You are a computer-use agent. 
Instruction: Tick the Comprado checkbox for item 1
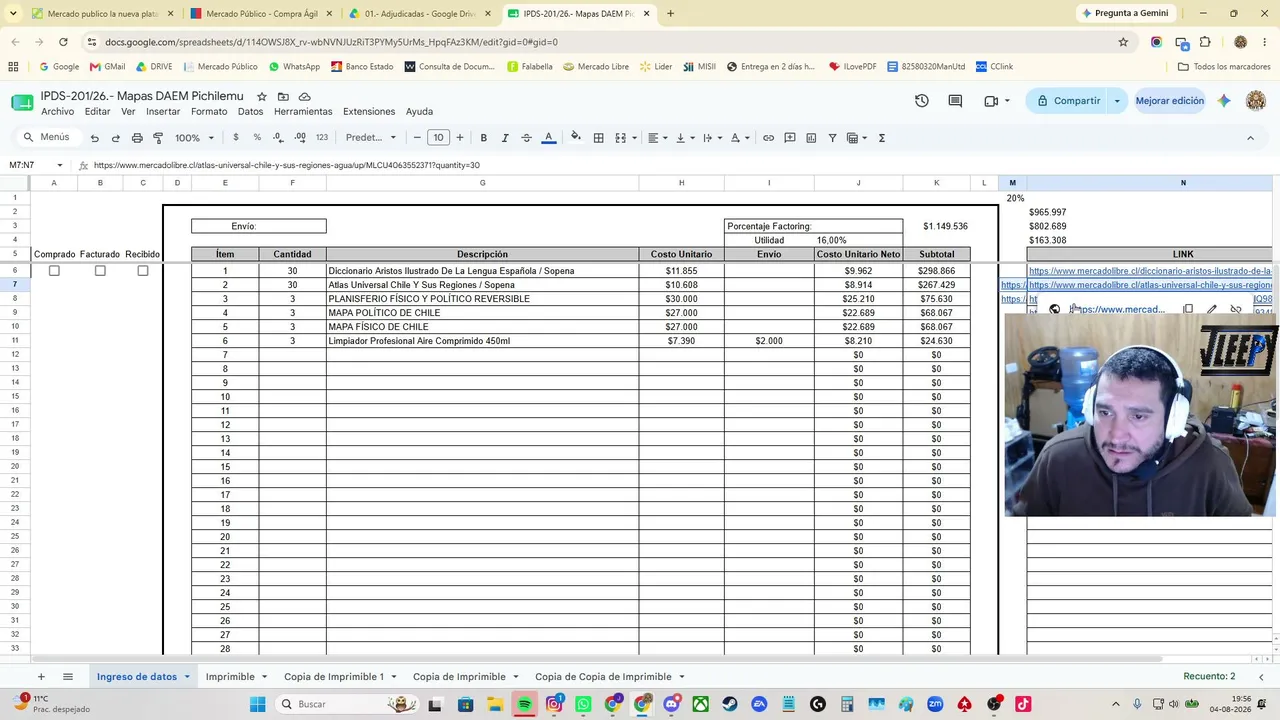(54, 271)
